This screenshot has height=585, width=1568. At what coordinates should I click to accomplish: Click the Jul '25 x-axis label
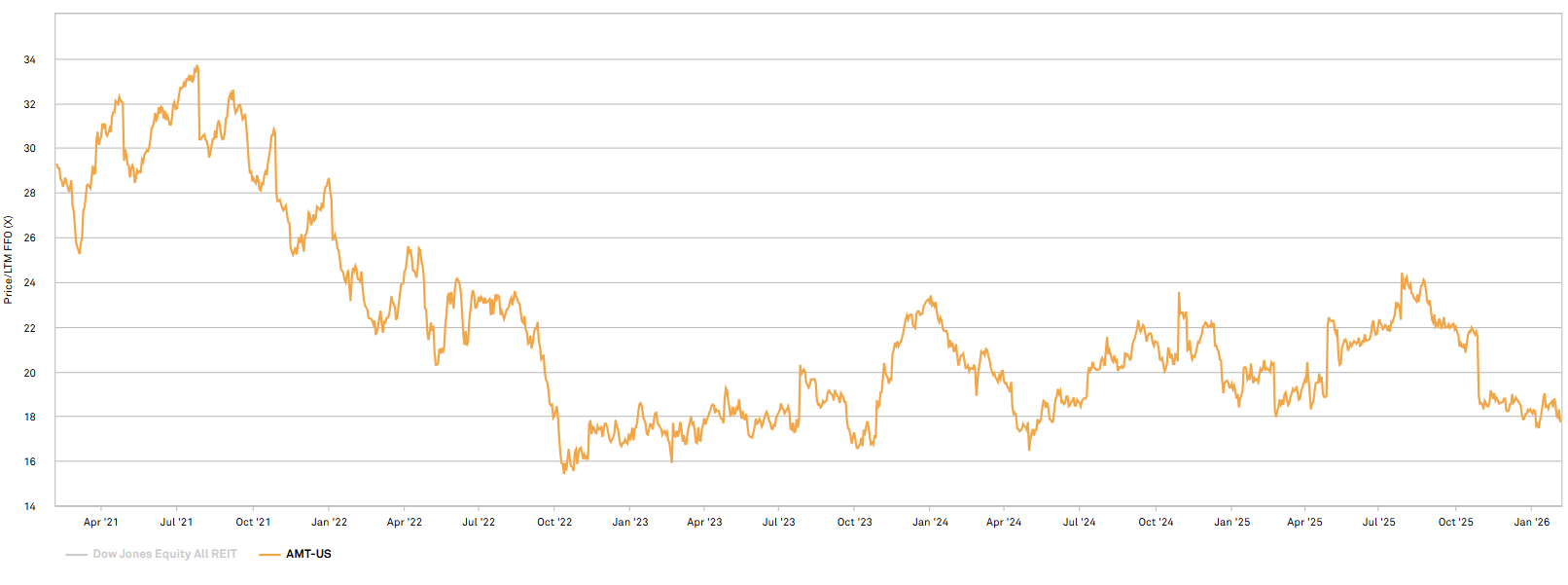[x=1378, y=523]
